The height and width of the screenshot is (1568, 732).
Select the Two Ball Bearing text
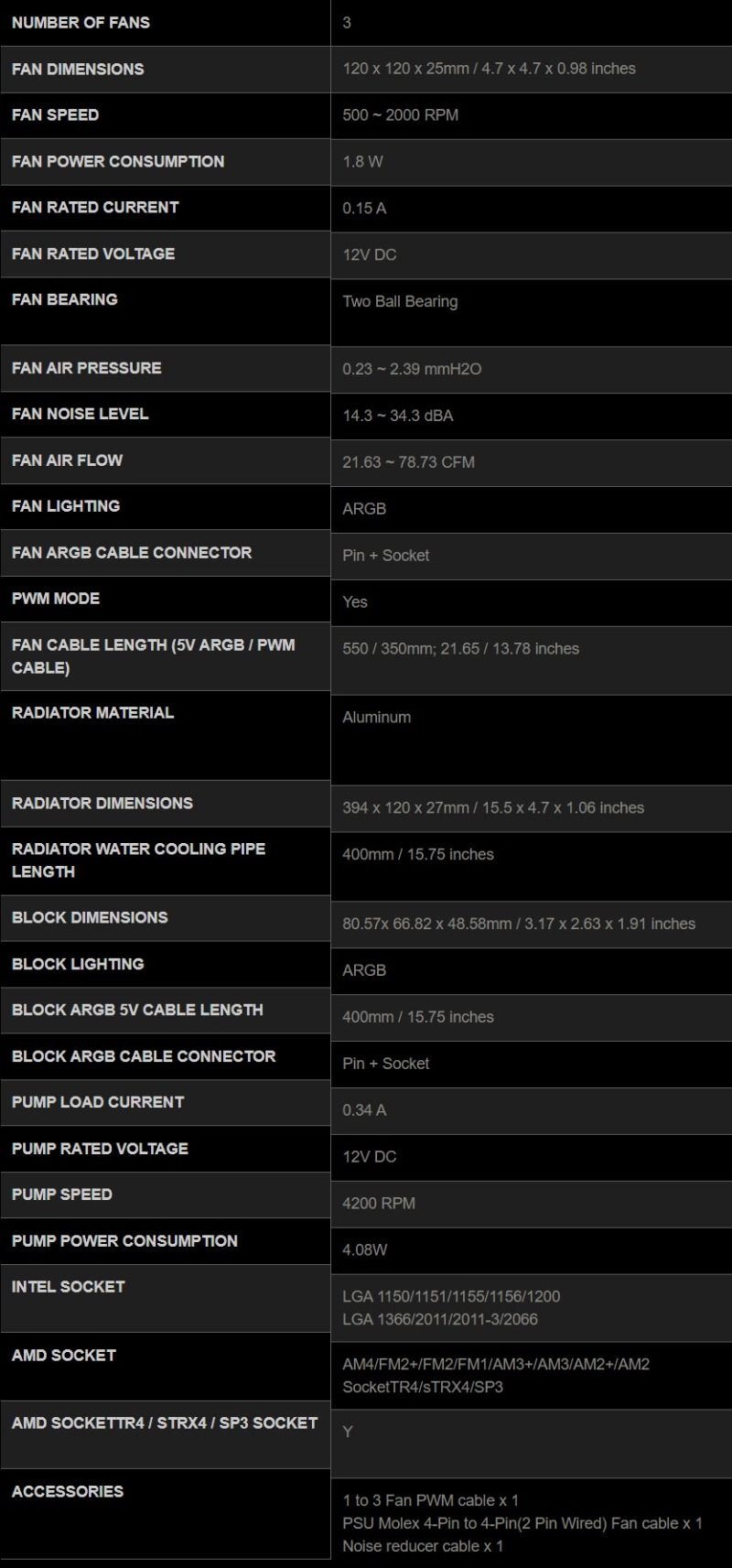pyautogui.click(x=400, y=301)
